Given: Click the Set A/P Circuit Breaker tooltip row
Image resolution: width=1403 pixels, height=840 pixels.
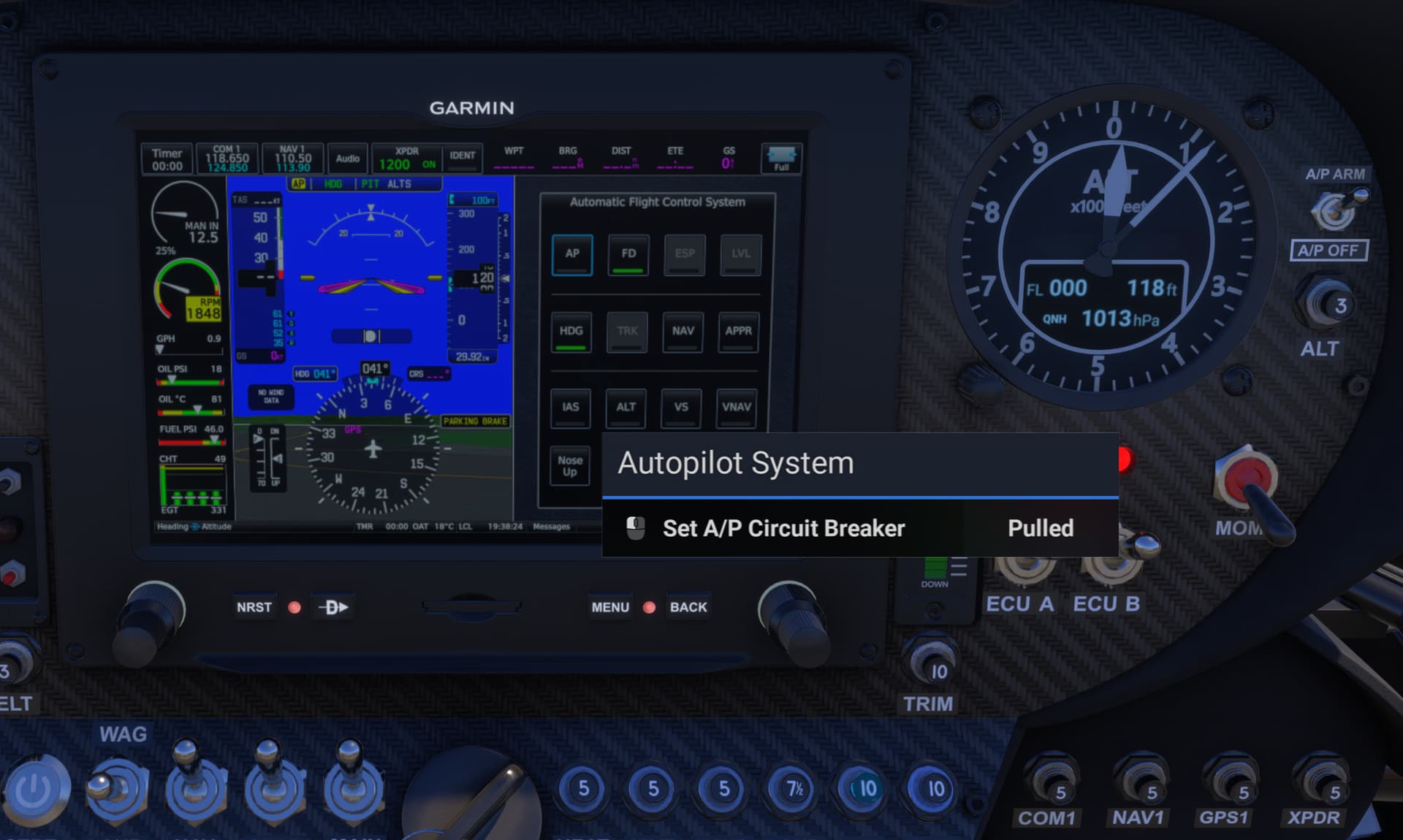Looking at the screenshot, I should pos(860,528).
